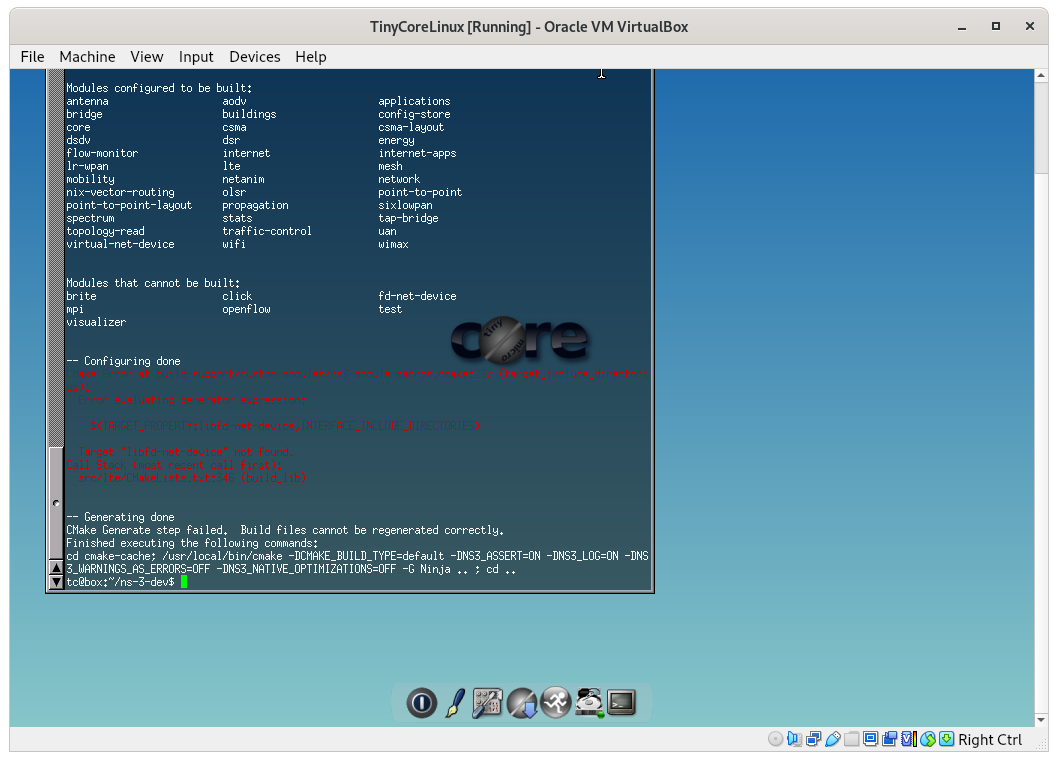Click the red 'Error evaluating generator expression:' line

coord(192,400)
